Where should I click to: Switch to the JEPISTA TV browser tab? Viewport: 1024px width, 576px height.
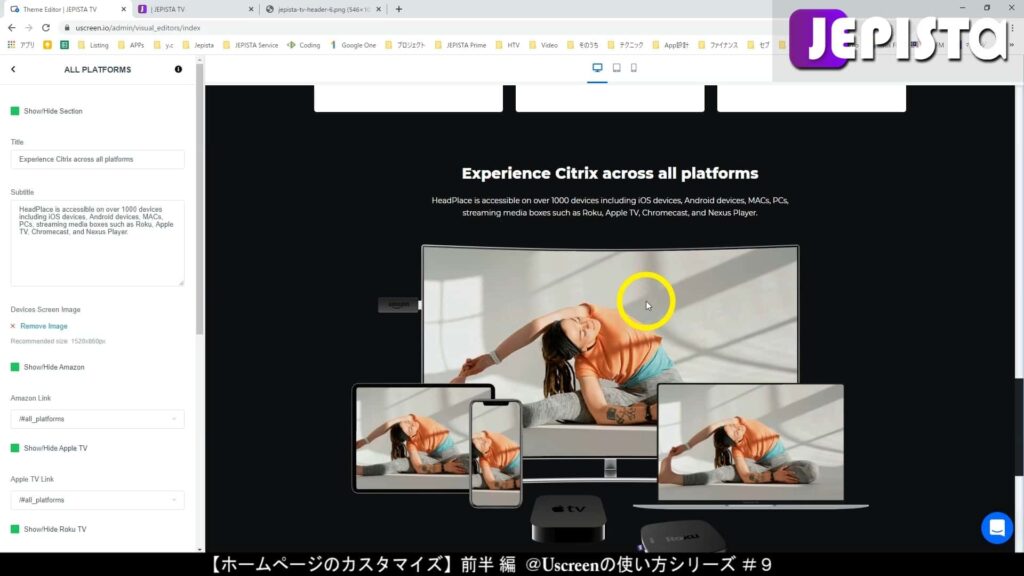196,9
